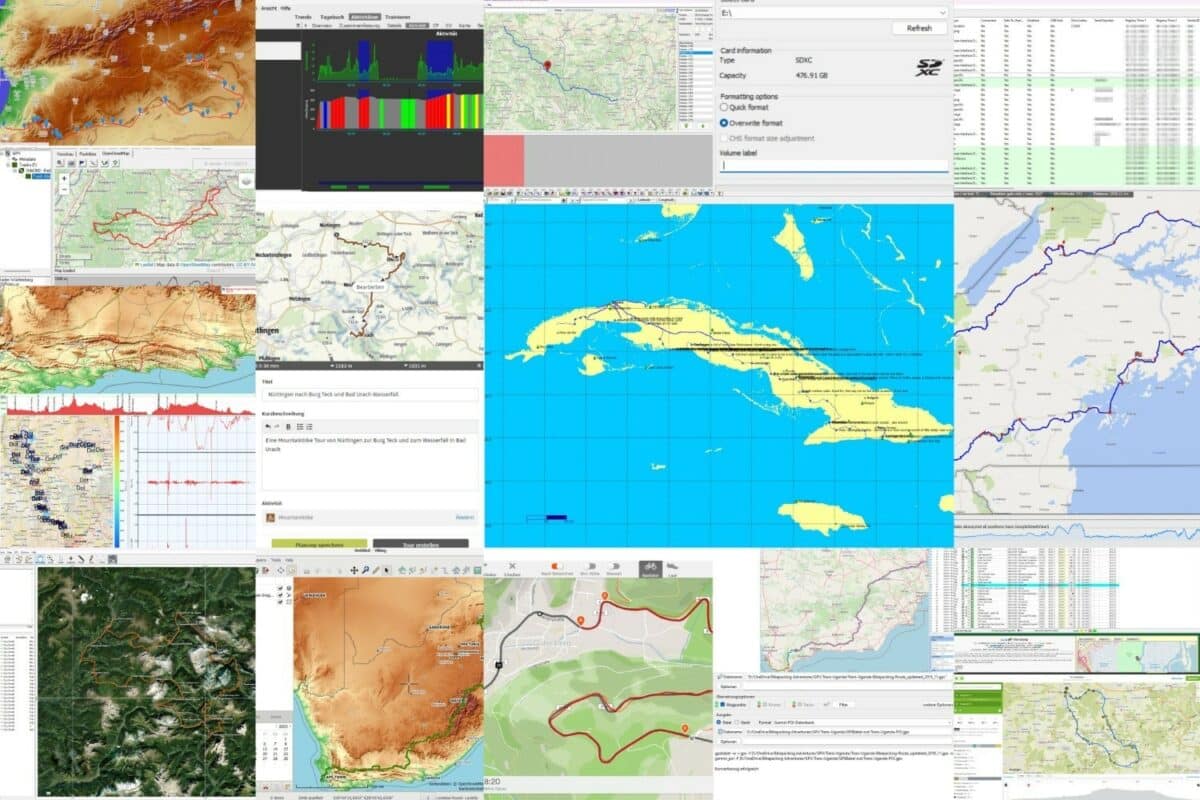This screenshot has height=800, width=1200.
Task: Toggle the Wegpunkte checkbox in GPSBabel
Action: tap(722, 704)
